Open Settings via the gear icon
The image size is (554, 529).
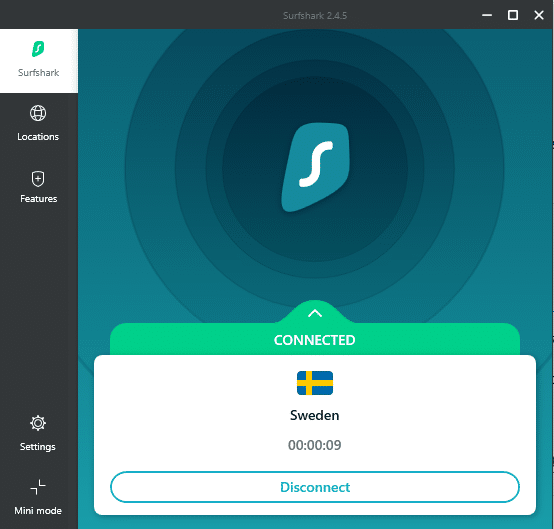[38, 423]
